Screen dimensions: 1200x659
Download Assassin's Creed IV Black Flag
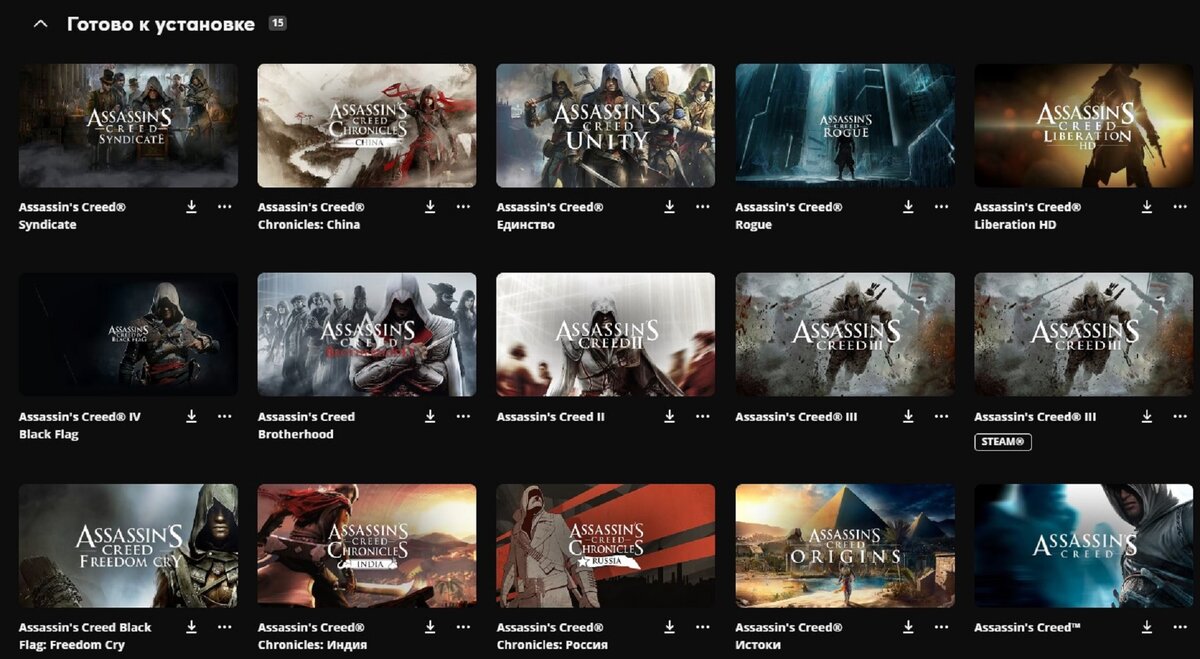click(191, 416)
